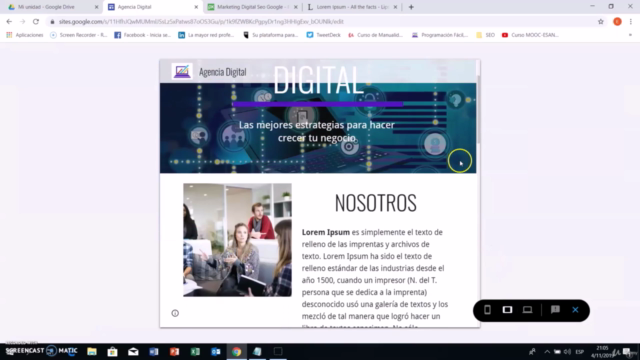This screenshot has width=640, height=360.
Task: Show hidden system tray icons
Action: 547,351
